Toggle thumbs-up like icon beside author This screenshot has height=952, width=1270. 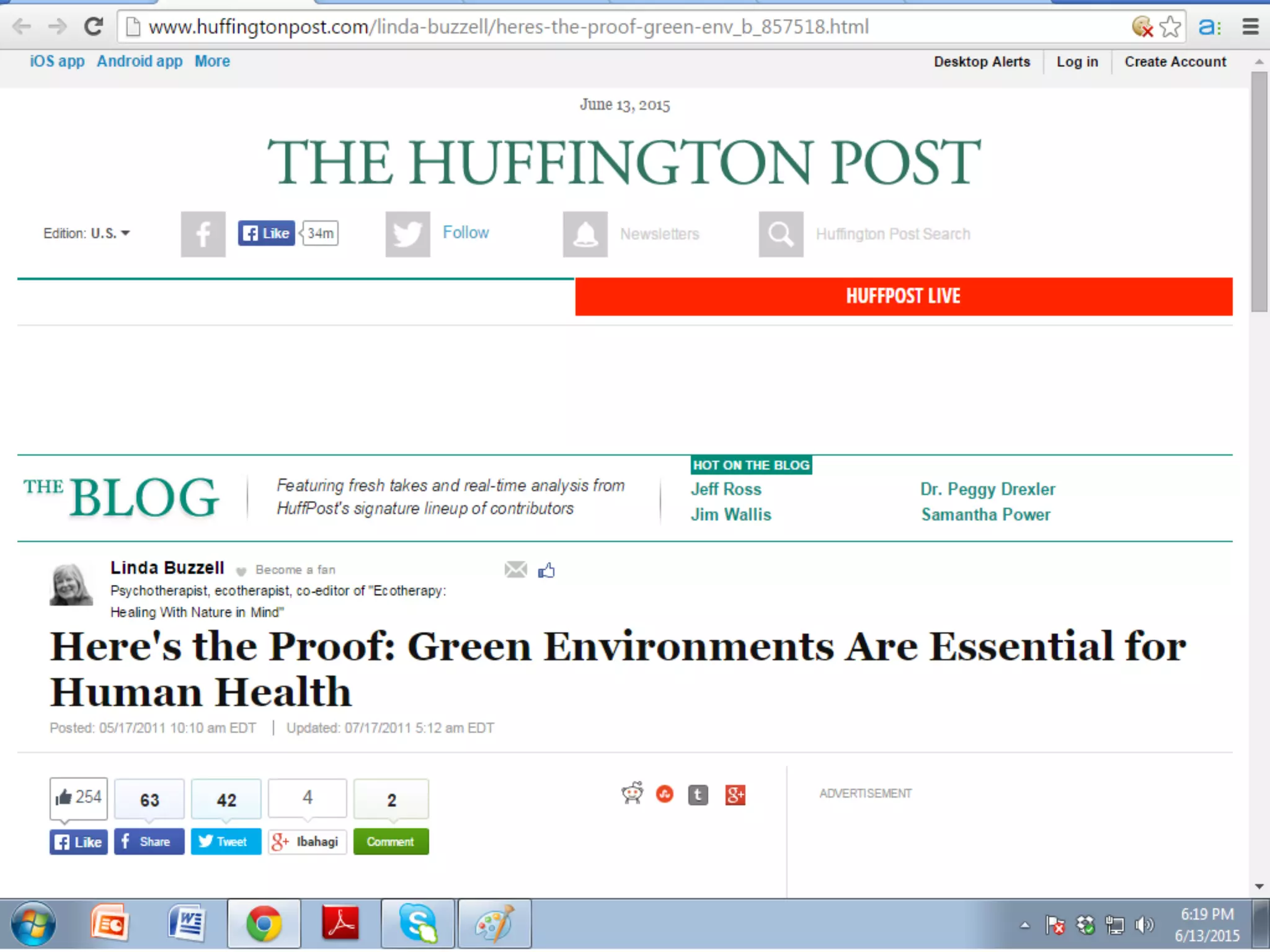tap(546, 570)
